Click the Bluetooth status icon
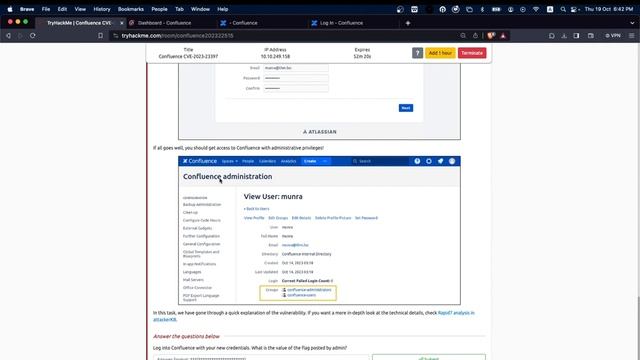Screen dimensions: 640x360 tap(482, 9)
